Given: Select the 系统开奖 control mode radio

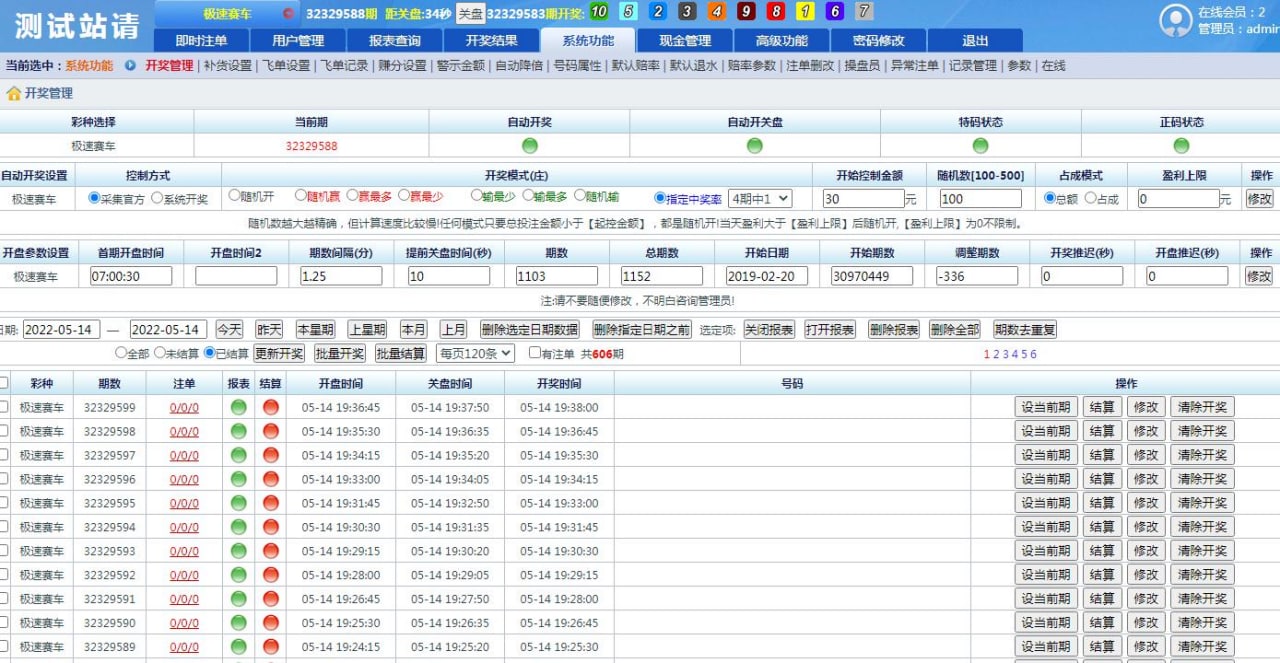Looking at the screenshot, I should pyautogui.click(x=157, y=198).
